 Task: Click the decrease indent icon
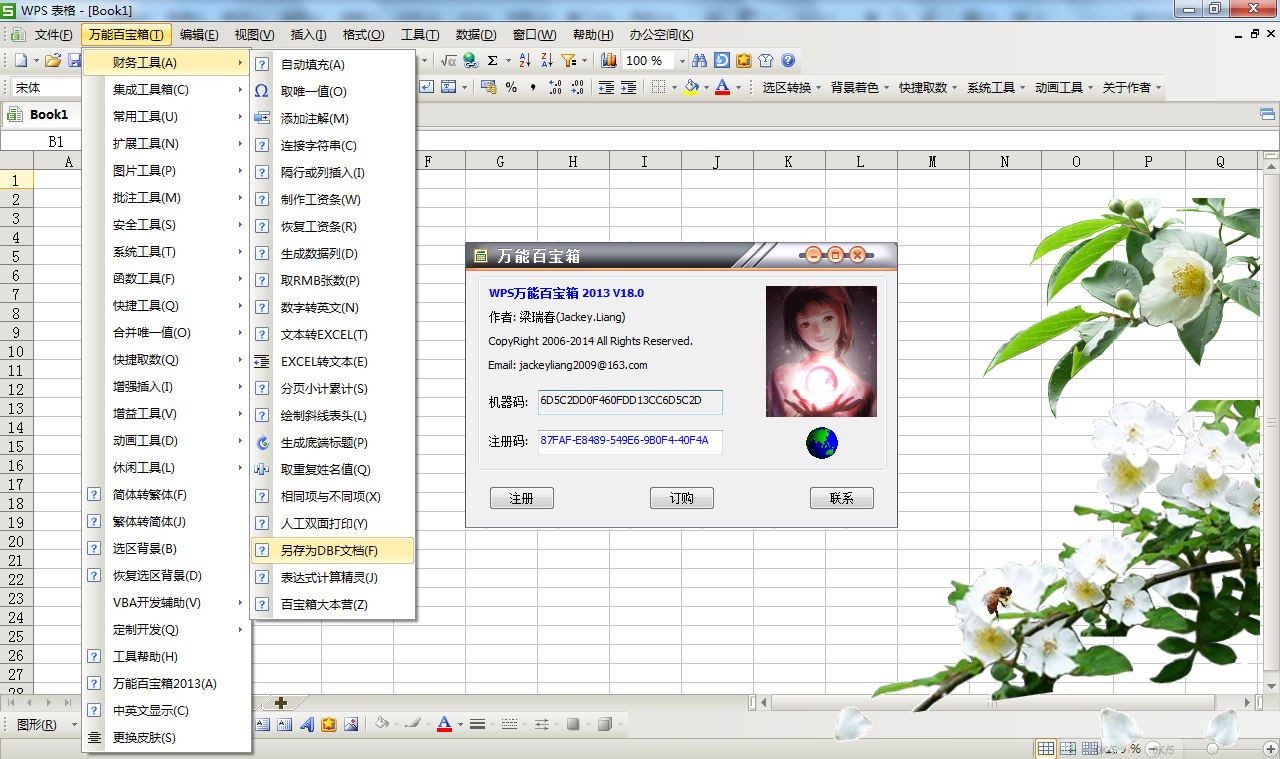click(606, 87)
